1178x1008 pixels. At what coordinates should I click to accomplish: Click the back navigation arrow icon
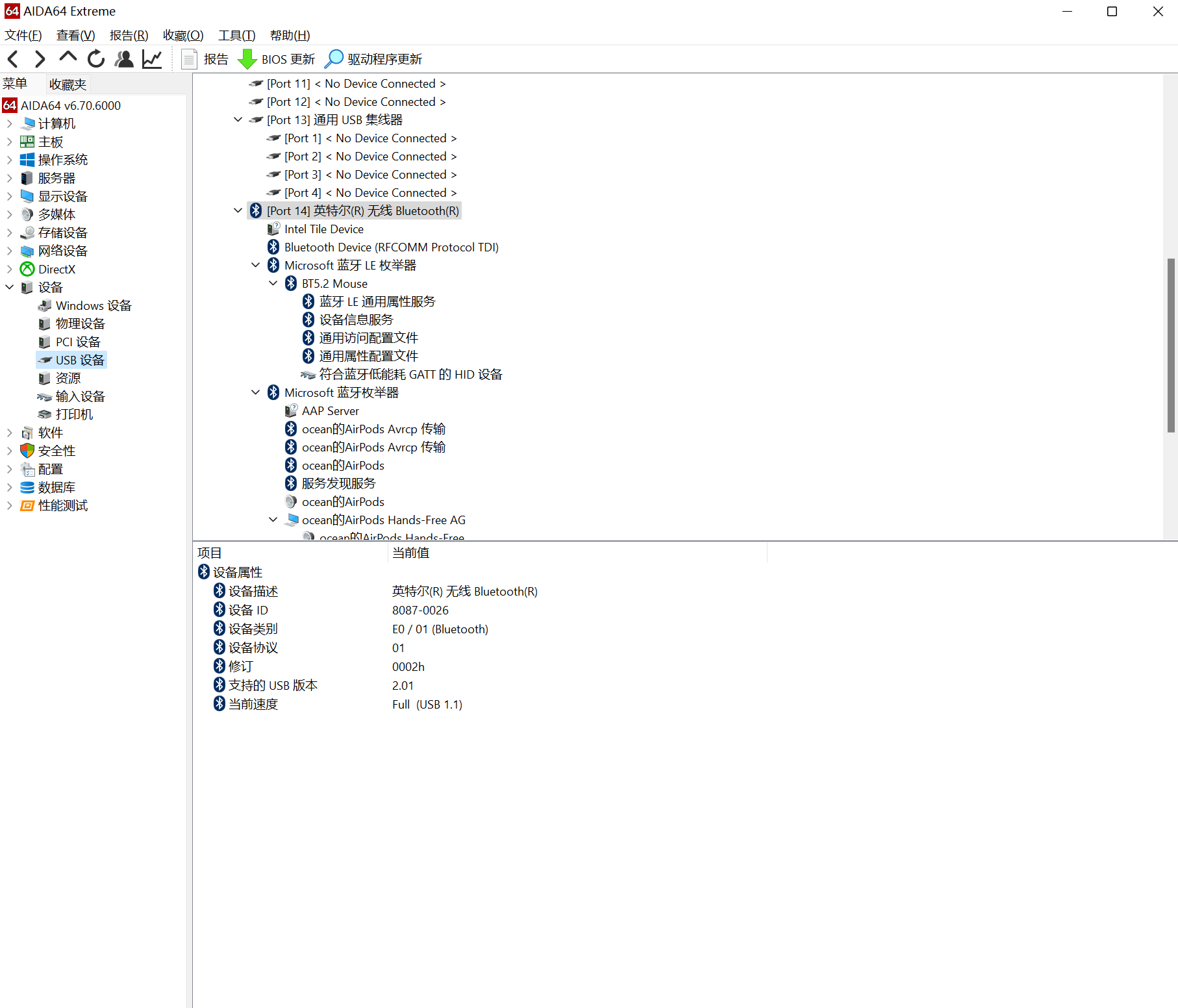[x=12, y=59]
